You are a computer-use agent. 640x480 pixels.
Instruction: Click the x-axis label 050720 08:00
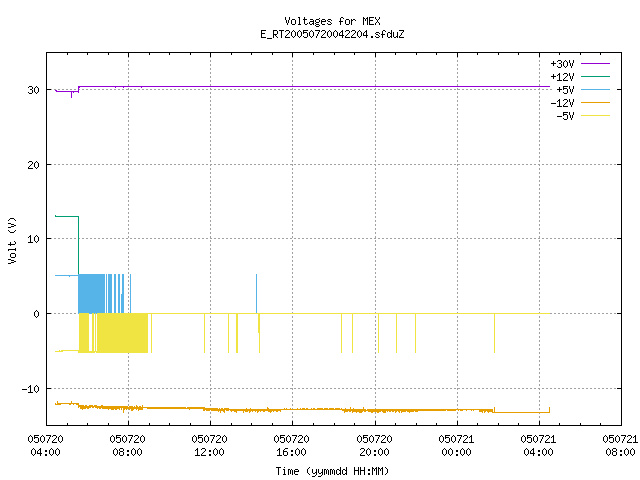click(x=127, y=445)
